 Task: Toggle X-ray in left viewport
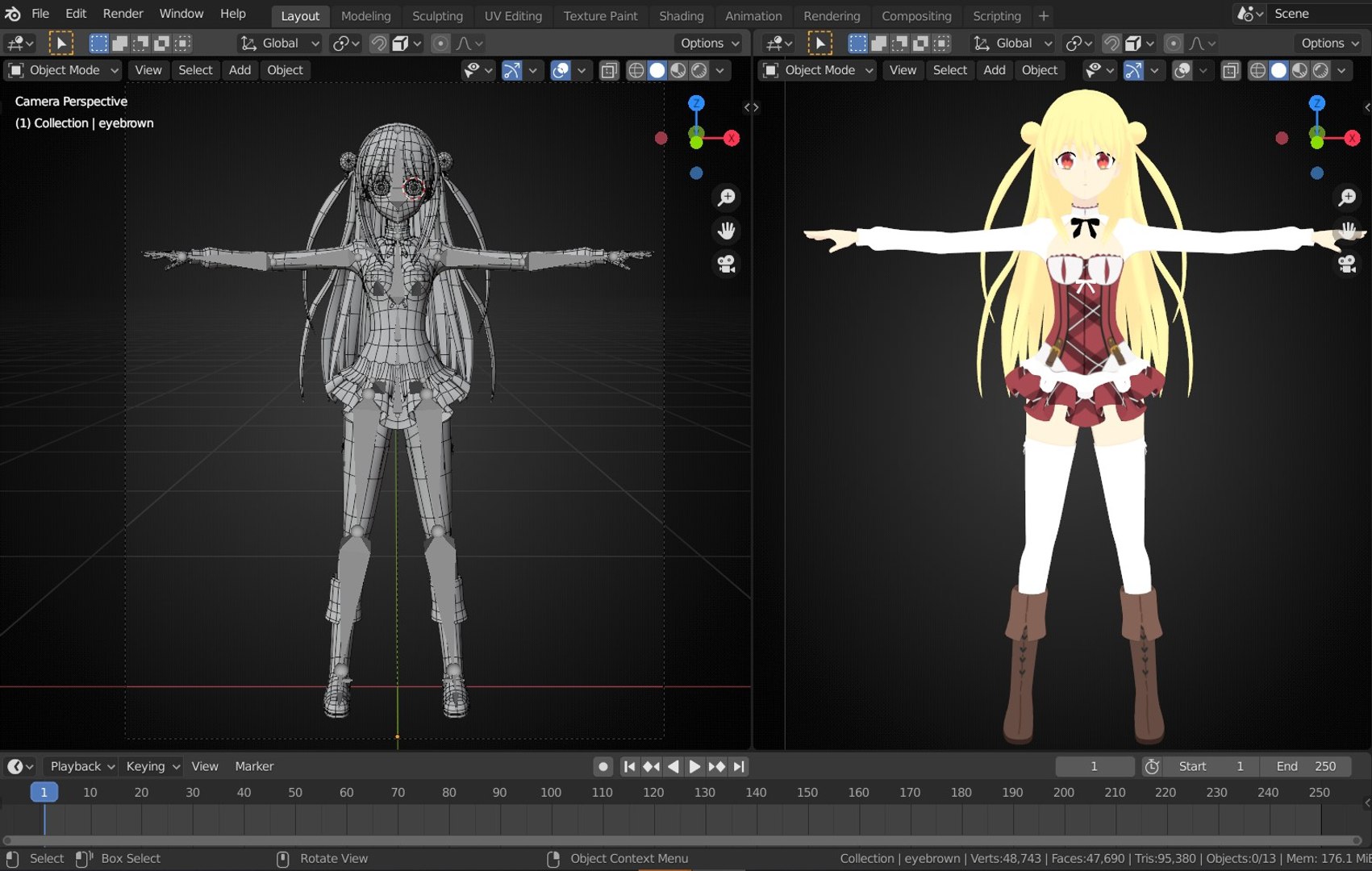(x=609, y=70)
